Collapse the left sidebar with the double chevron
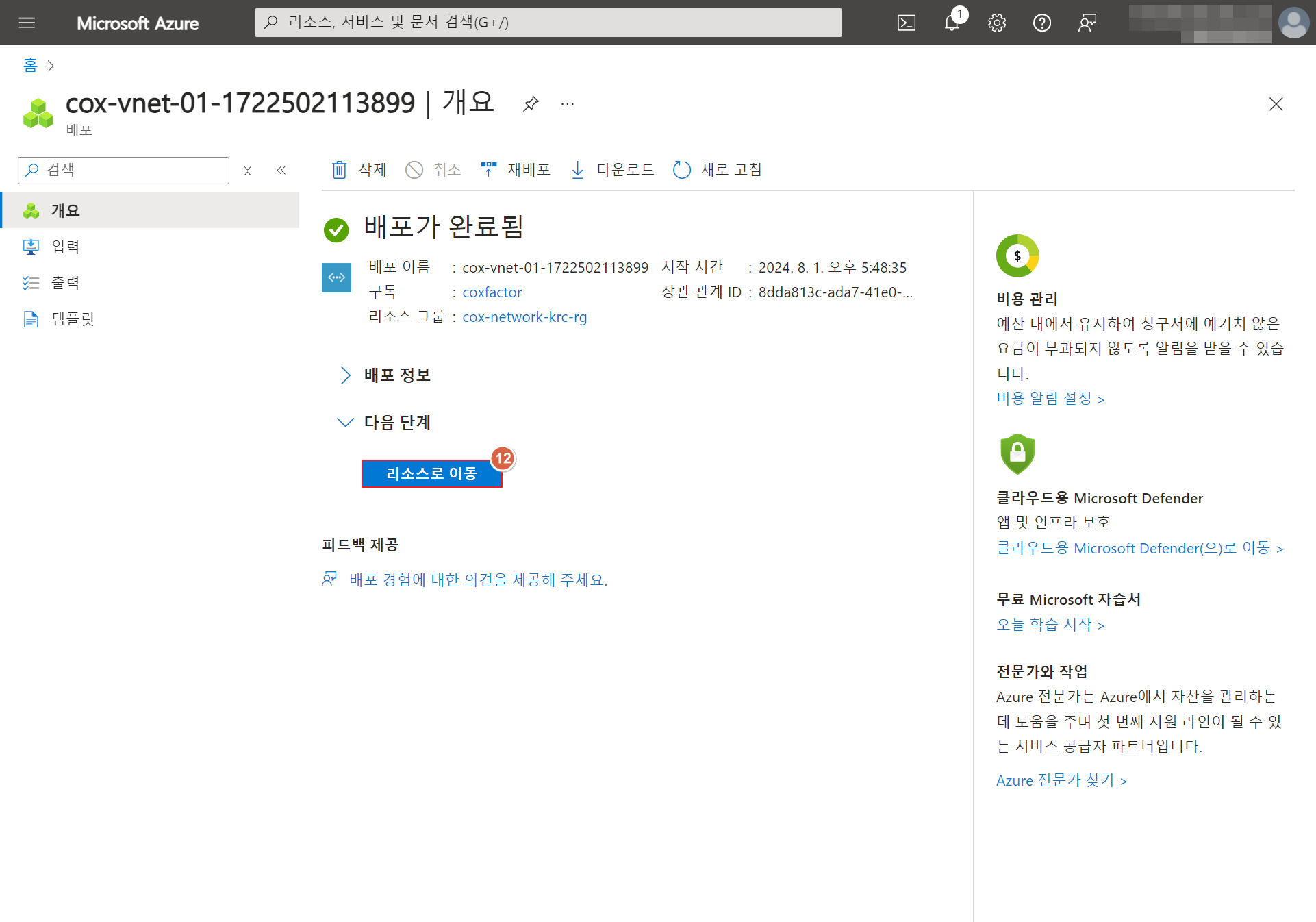This screenshot has height=922, width=1316. pyautogui.click(x=281, y=171)
